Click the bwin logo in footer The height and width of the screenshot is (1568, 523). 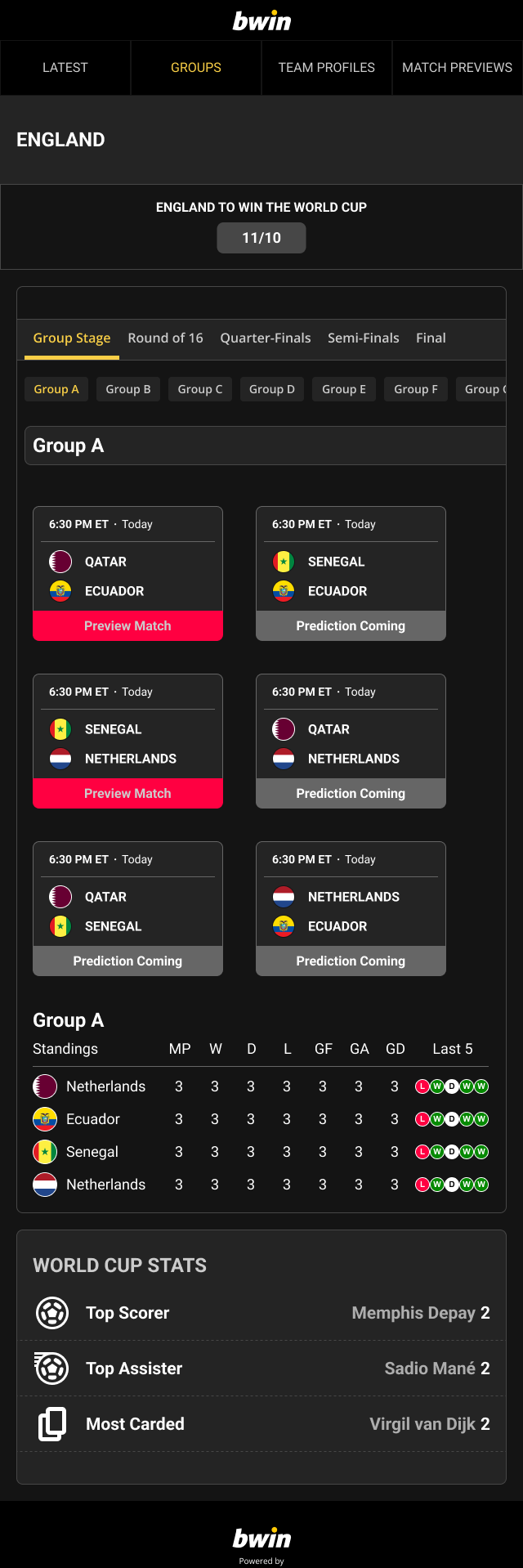coord(261,1538)
